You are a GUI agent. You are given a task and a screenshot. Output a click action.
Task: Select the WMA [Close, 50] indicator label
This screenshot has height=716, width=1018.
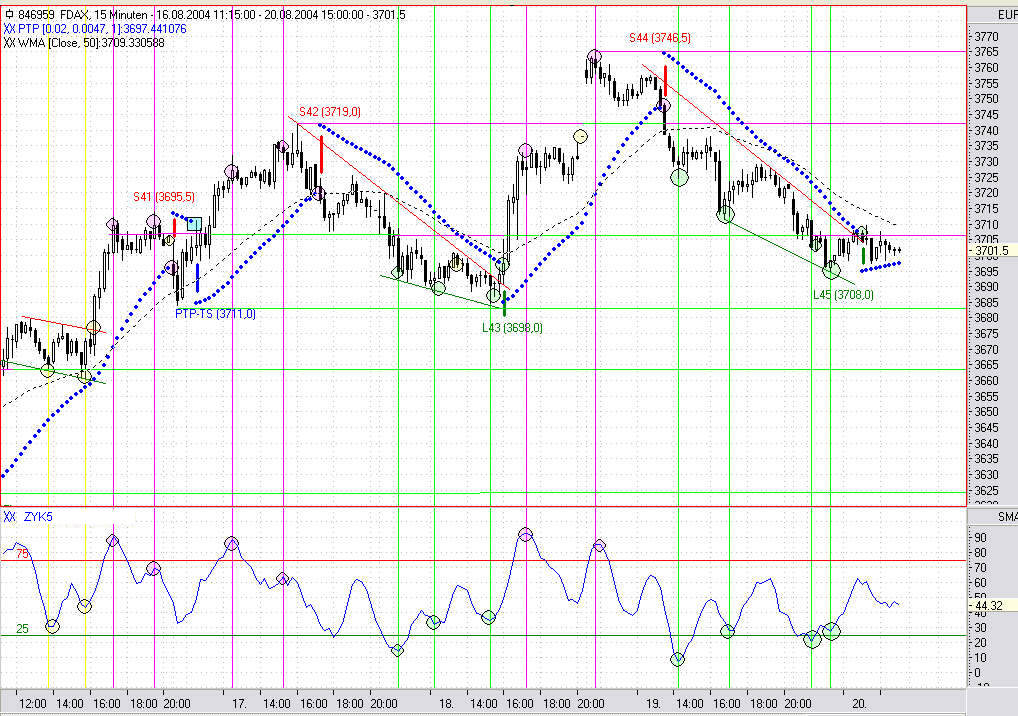(91, 43)
